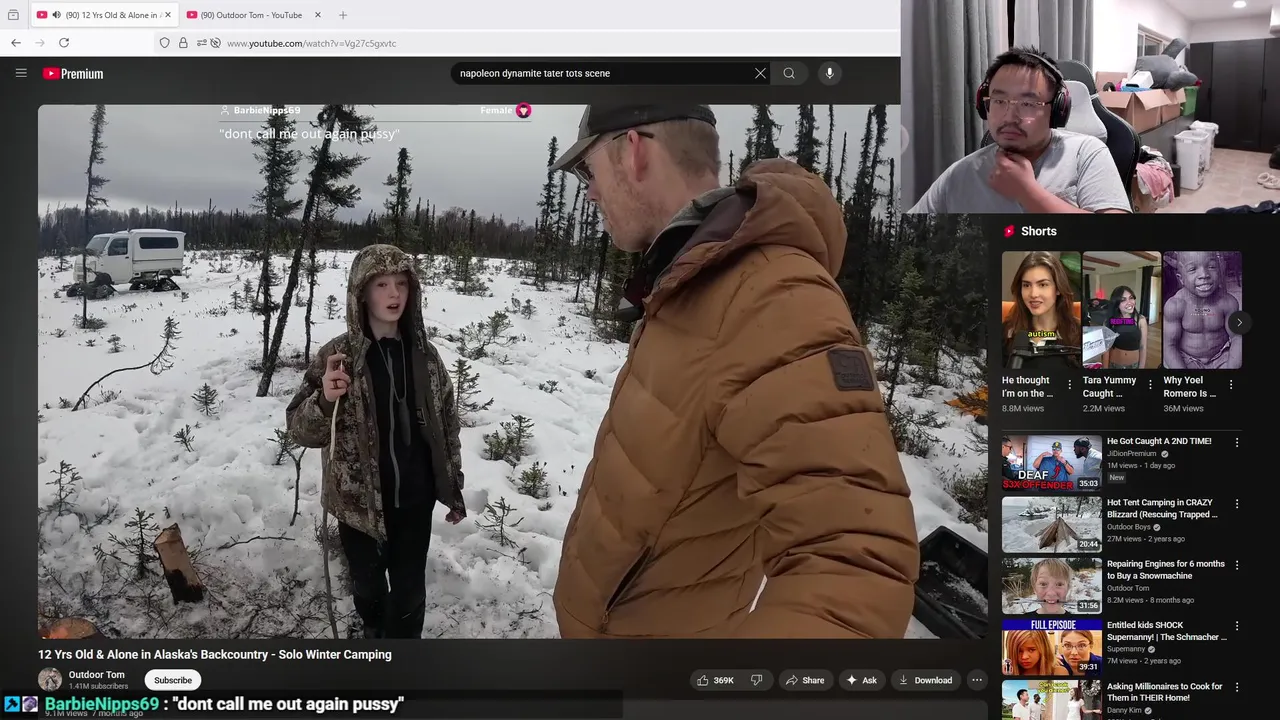The width and height of the screenshot is (1280, 720).
Task: Close the '12 Yrs Old & Alone' tab
Action: click(x=168, y=15)
